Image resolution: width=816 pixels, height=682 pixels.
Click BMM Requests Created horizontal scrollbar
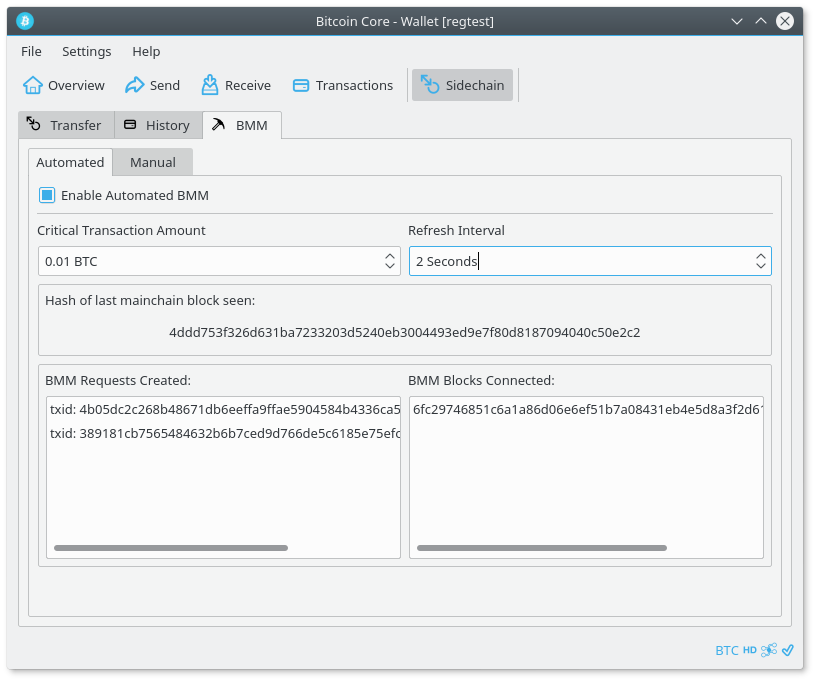(171, 548)
